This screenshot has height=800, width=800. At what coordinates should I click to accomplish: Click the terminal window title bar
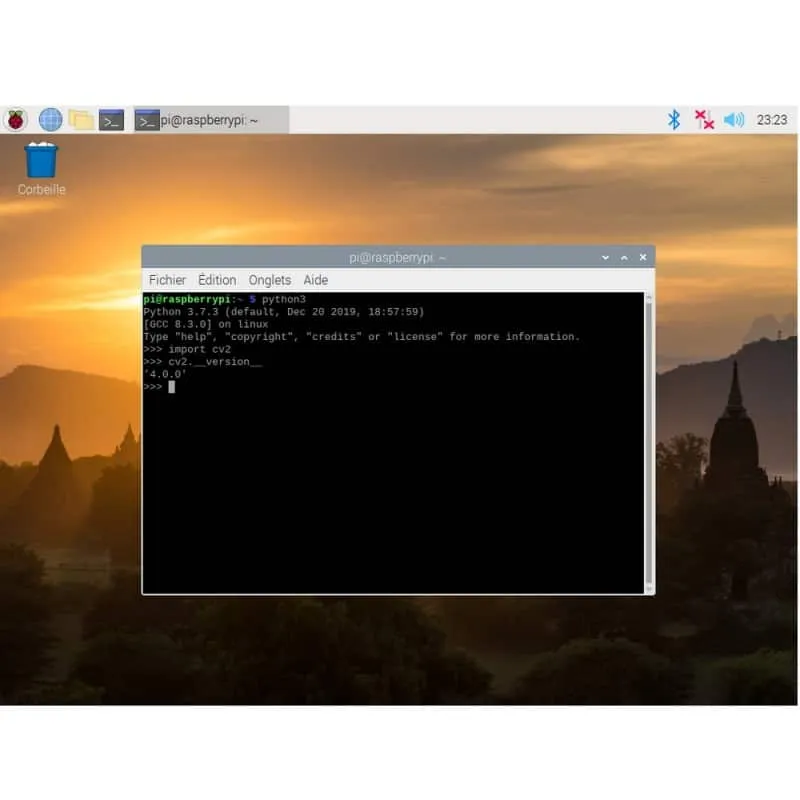pos(398,257)
